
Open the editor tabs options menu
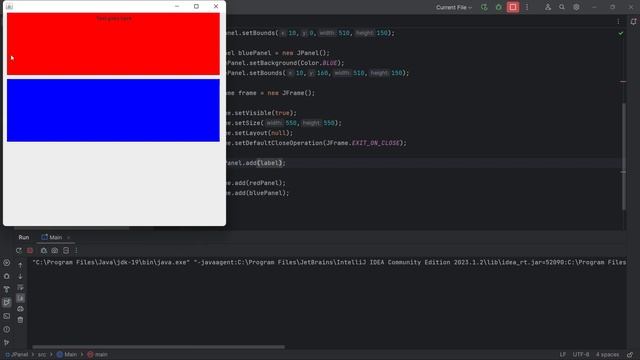click(x=618, y=22)
